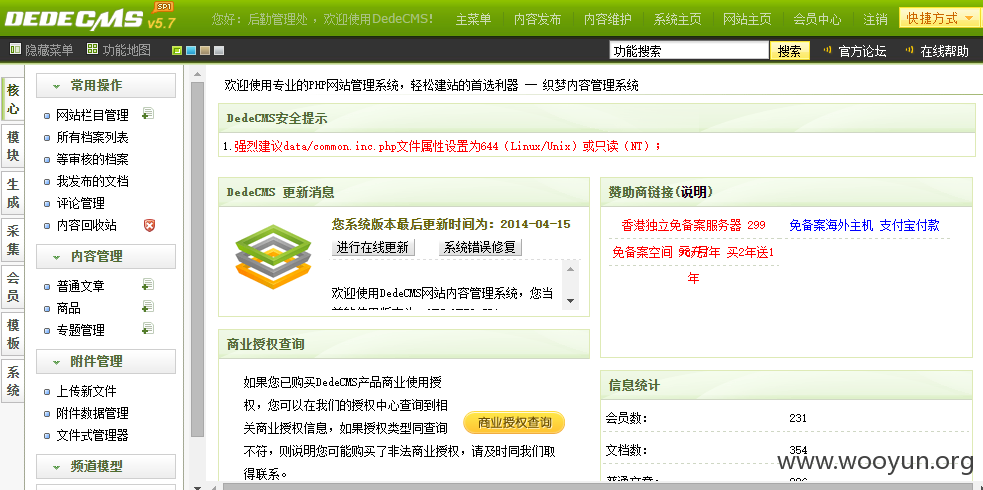Viewport: 983px width, 490px height.
Task: Open 评论管理
Action: tap(81, 203)
